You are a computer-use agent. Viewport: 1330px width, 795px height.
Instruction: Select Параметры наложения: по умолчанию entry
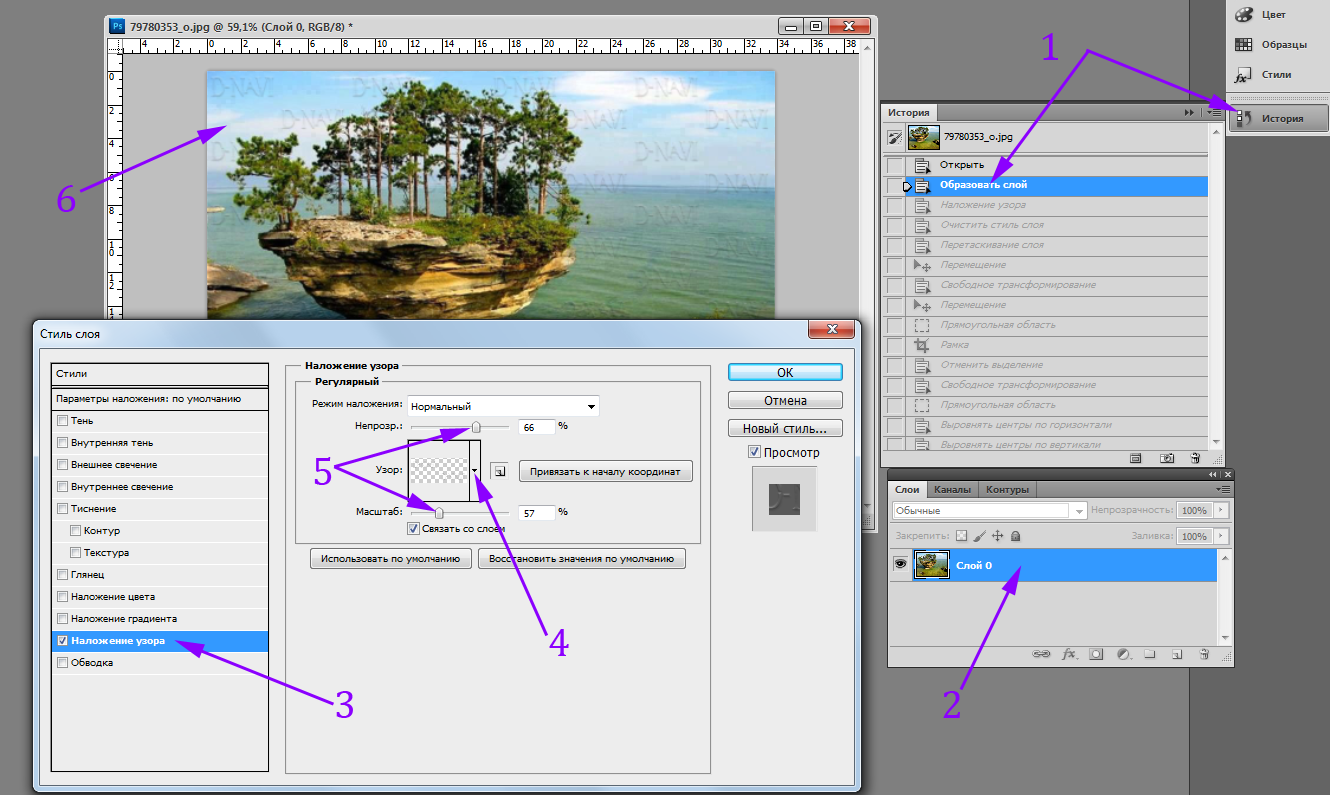pos(160,398)
